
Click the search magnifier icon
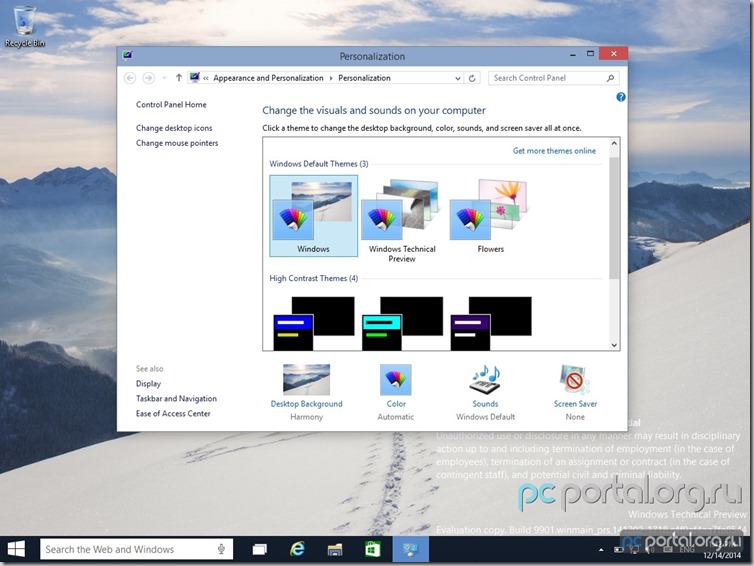(611, 78)
